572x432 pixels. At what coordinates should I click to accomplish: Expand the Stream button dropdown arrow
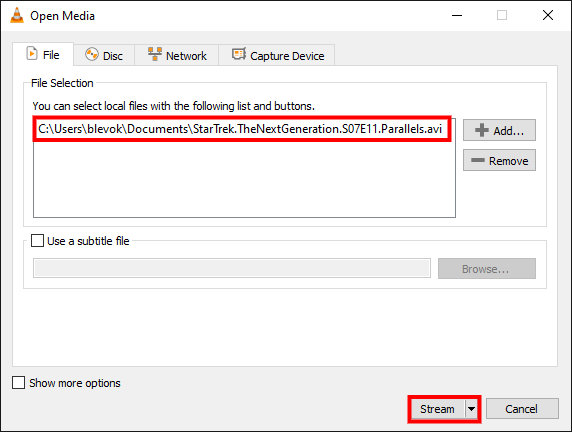click(x=471, y=409)
